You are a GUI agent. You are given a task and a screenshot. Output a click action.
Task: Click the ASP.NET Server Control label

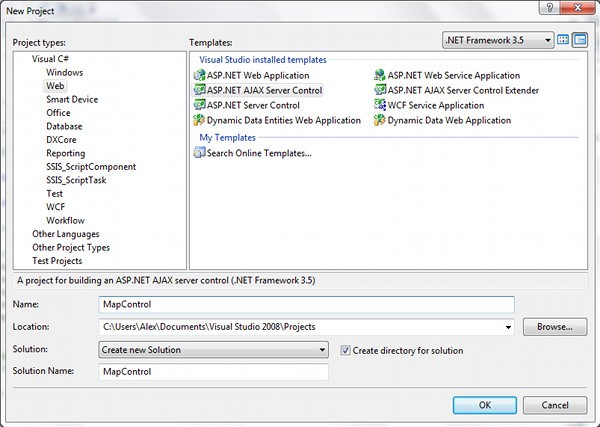[x=253, y=105]
